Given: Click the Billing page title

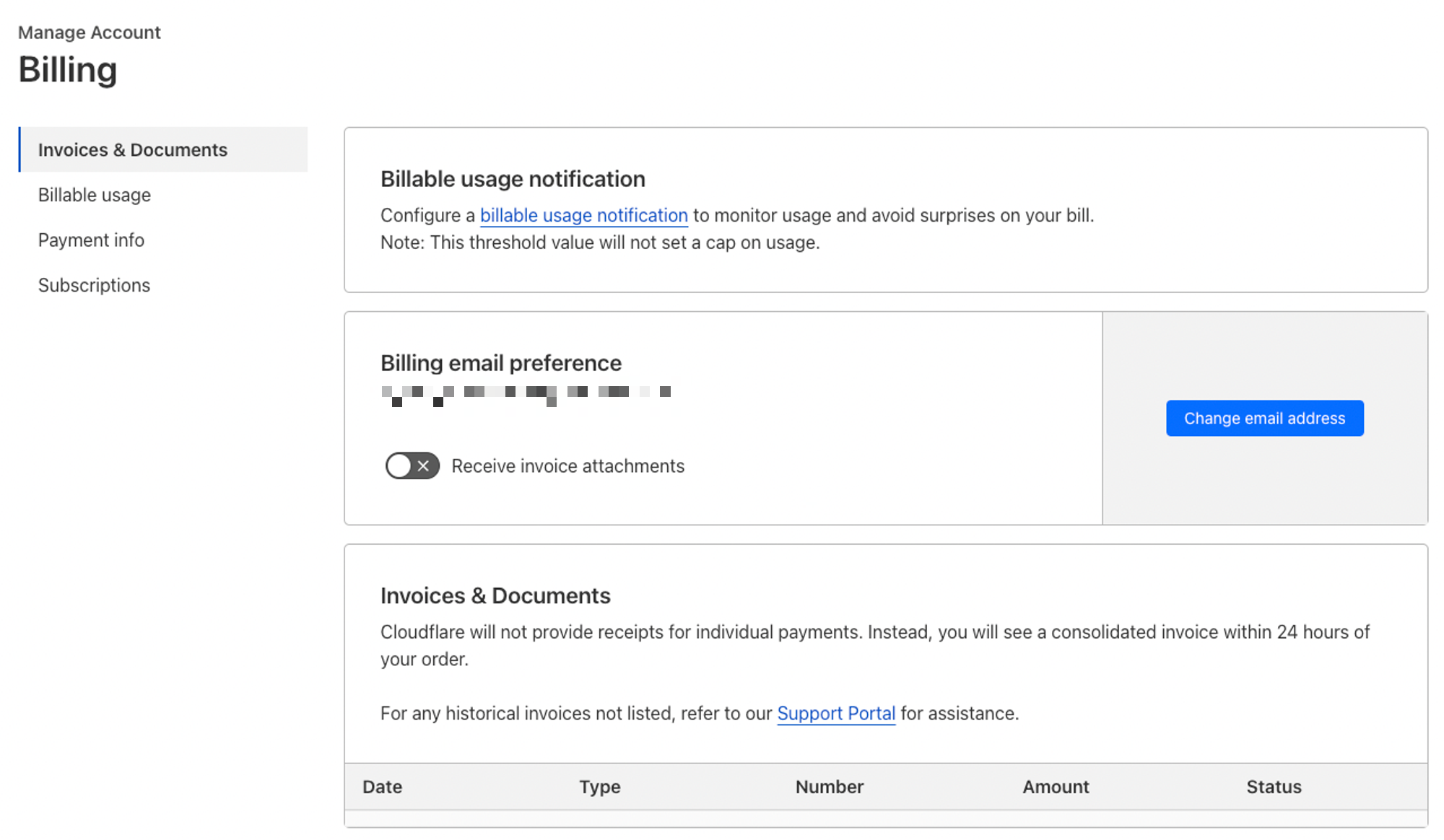Looking at the screenshot, I should point(67,70).
